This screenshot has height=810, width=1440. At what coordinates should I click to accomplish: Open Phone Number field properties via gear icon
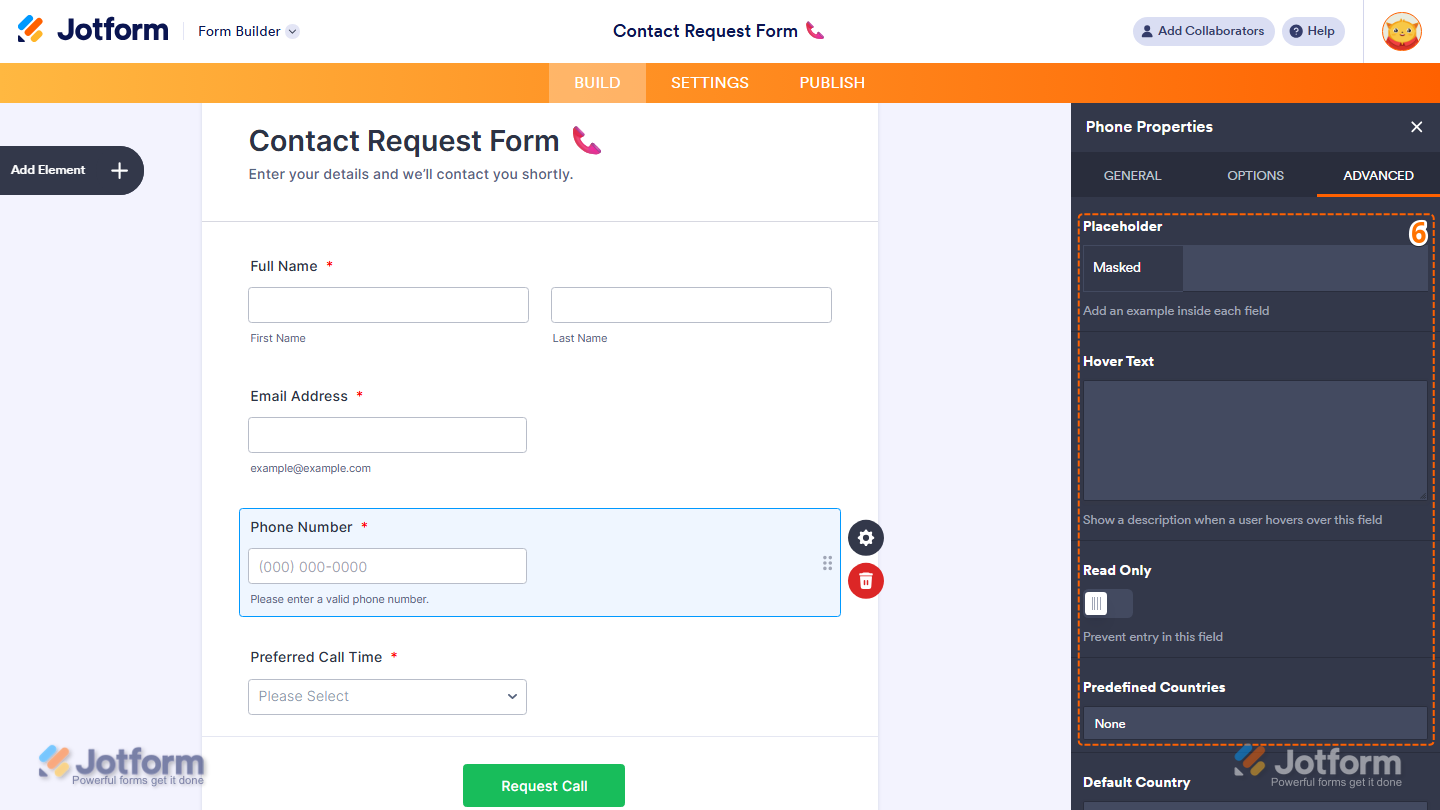click(865, 538)
